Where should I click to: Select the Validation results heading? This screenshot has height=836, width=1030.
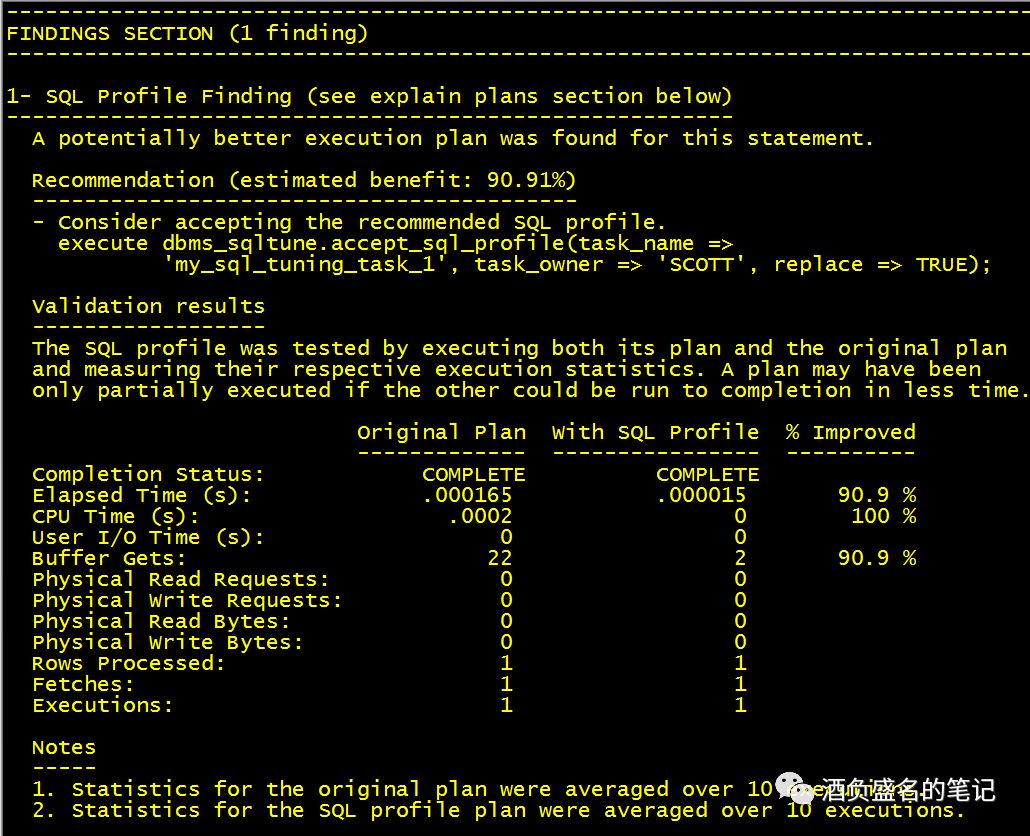[x=148, y=305]
